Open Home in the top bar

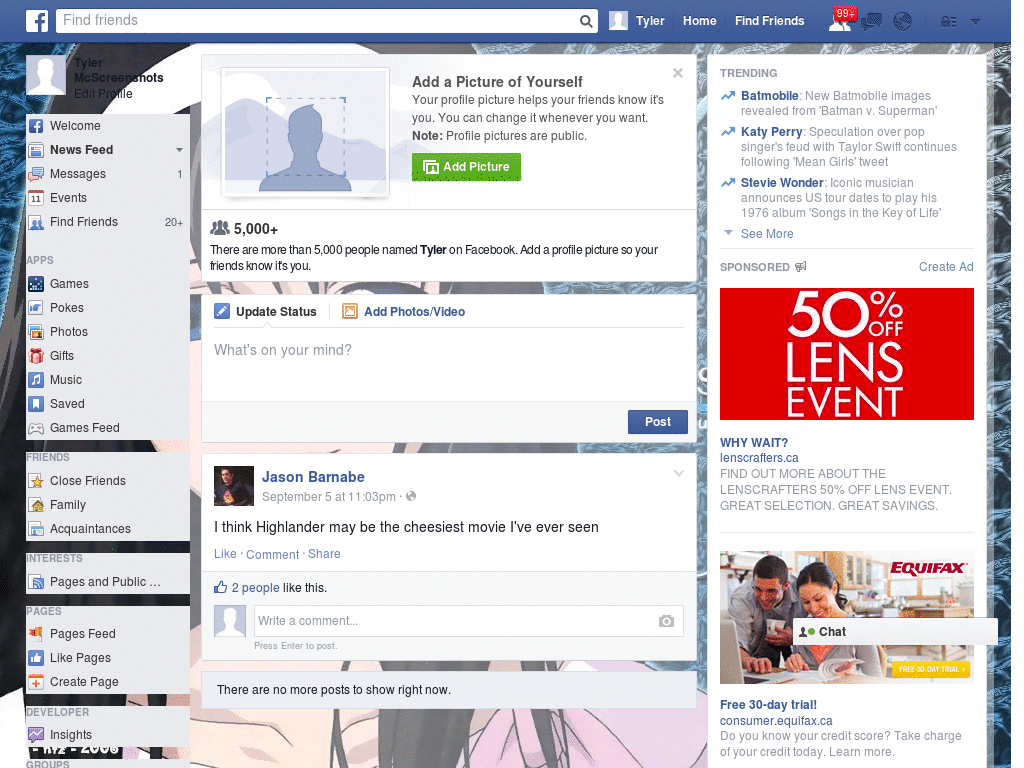coord(699,21)
